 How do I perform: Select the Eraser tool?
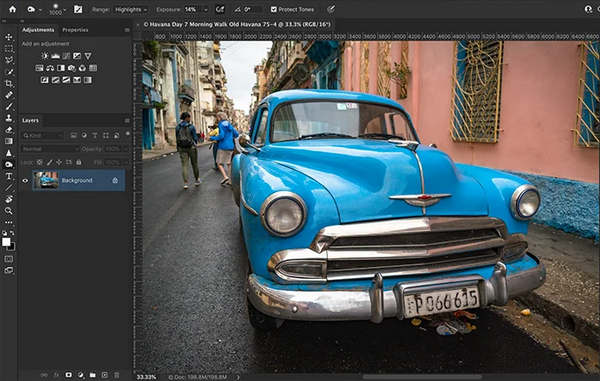point(8,130)
